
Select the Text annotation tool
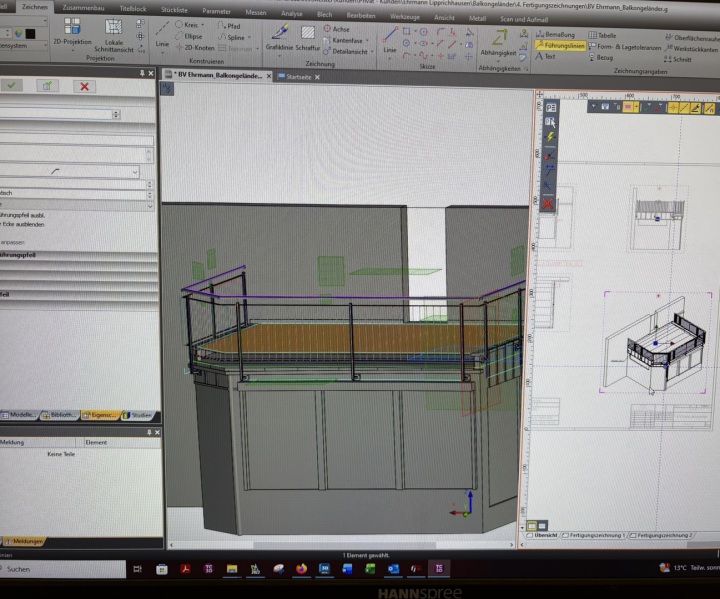[x=546, y=56]
